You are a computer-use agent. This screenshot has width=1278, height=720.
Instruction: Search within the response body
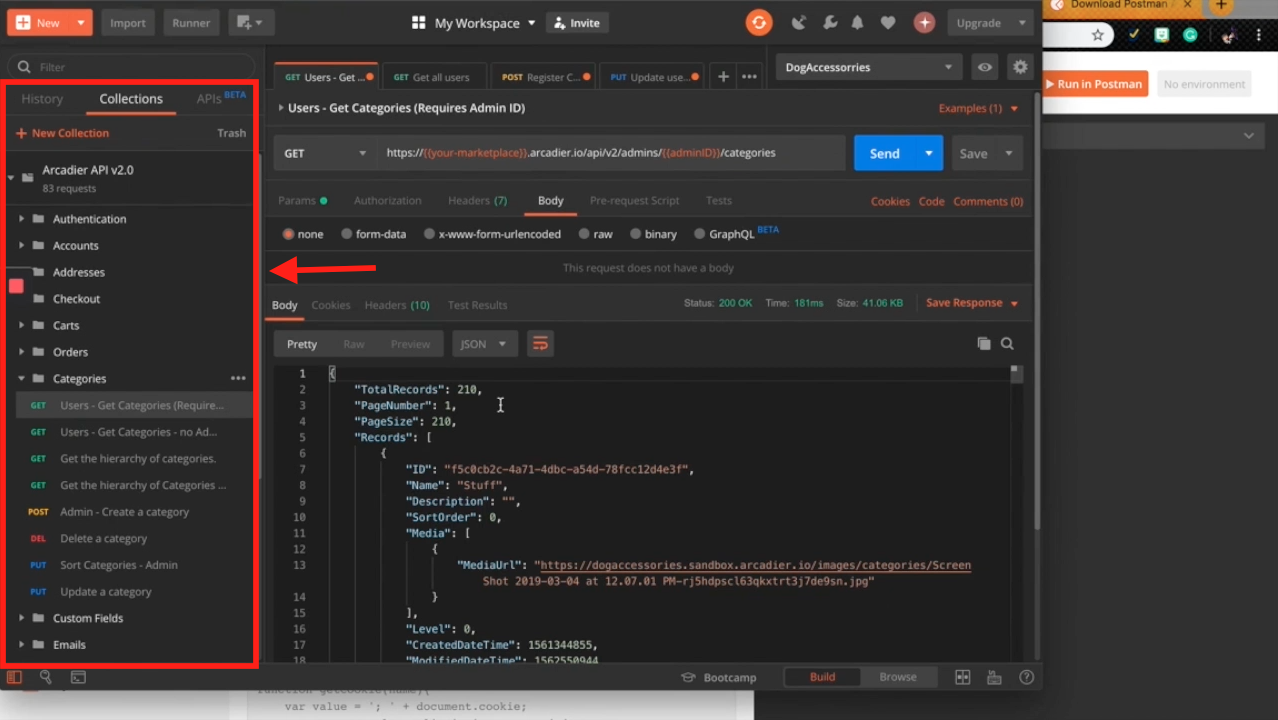click(1007, 343)
